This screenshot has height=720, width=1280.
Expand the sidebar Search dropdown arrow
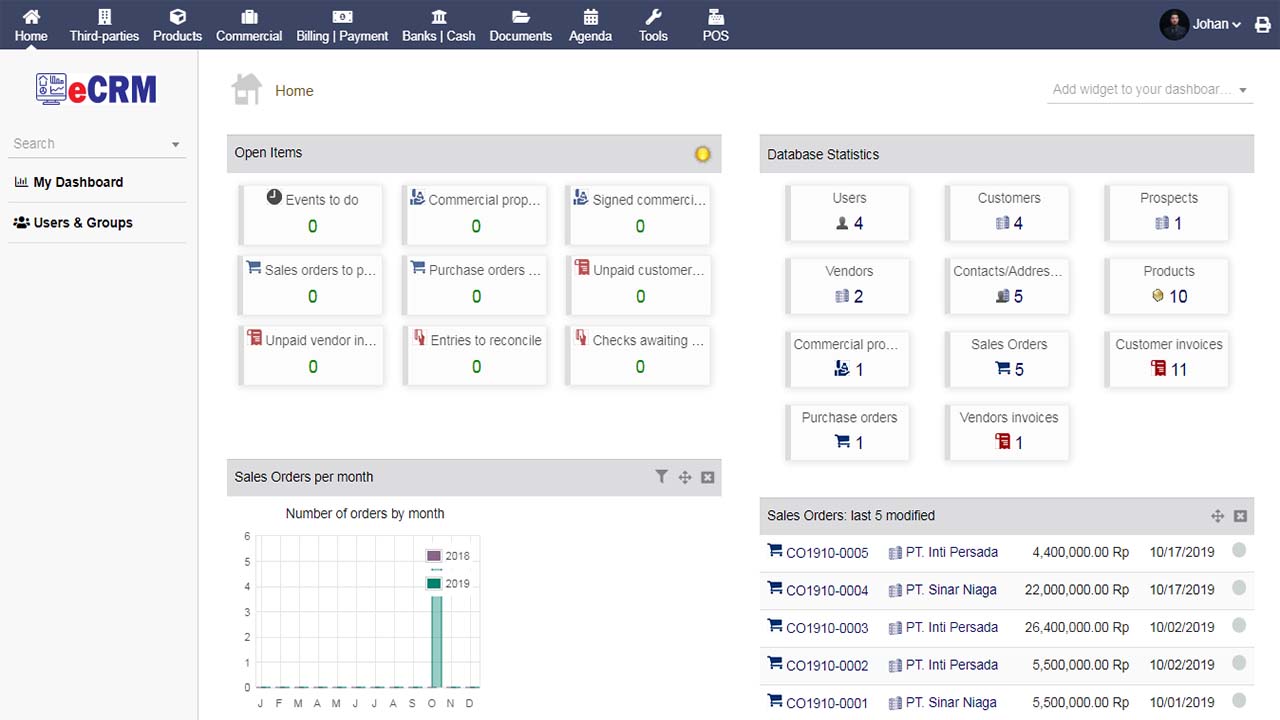point(175,145)
